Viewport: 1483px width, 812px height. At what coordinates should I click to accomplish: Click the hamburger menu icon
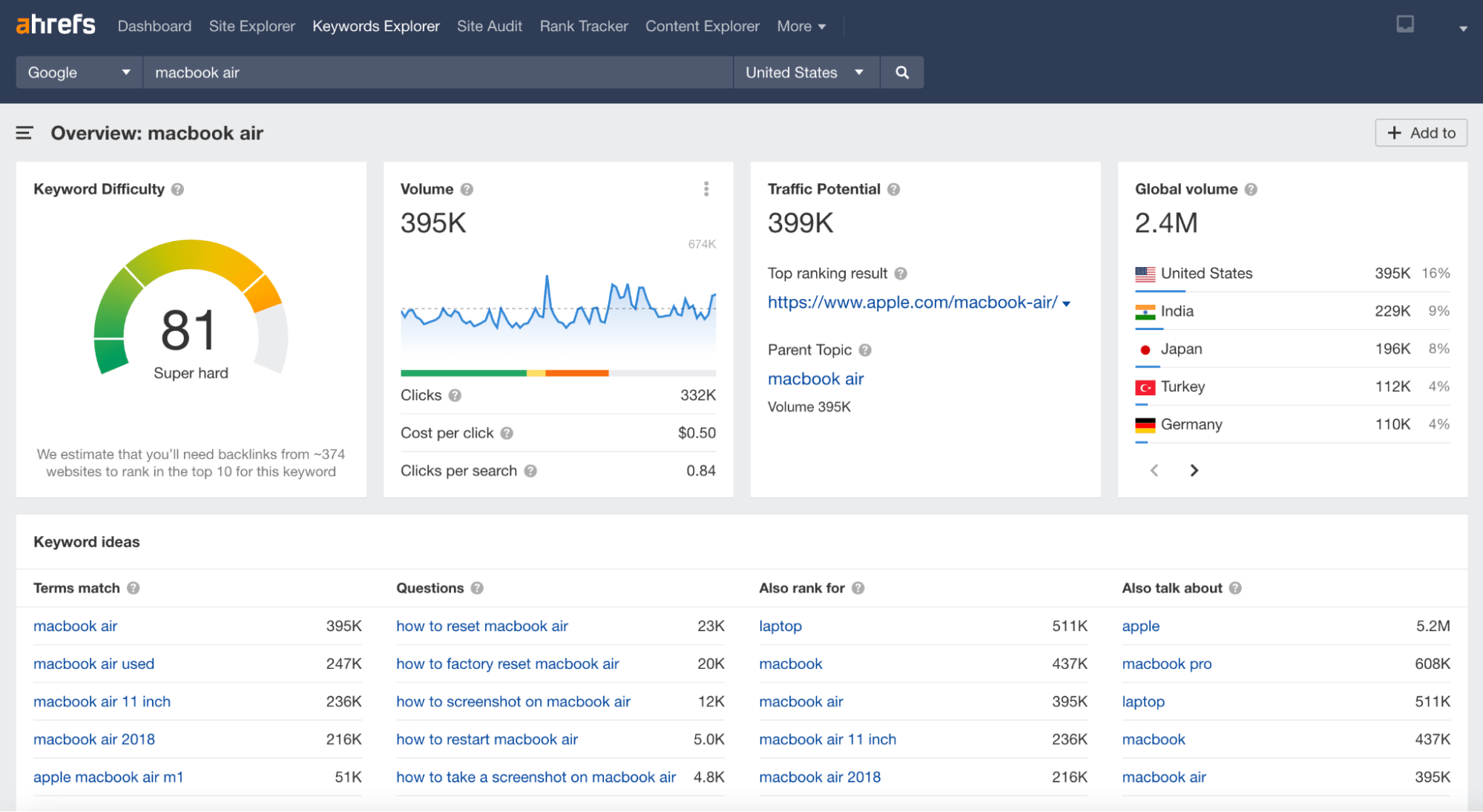pos(24,132)
